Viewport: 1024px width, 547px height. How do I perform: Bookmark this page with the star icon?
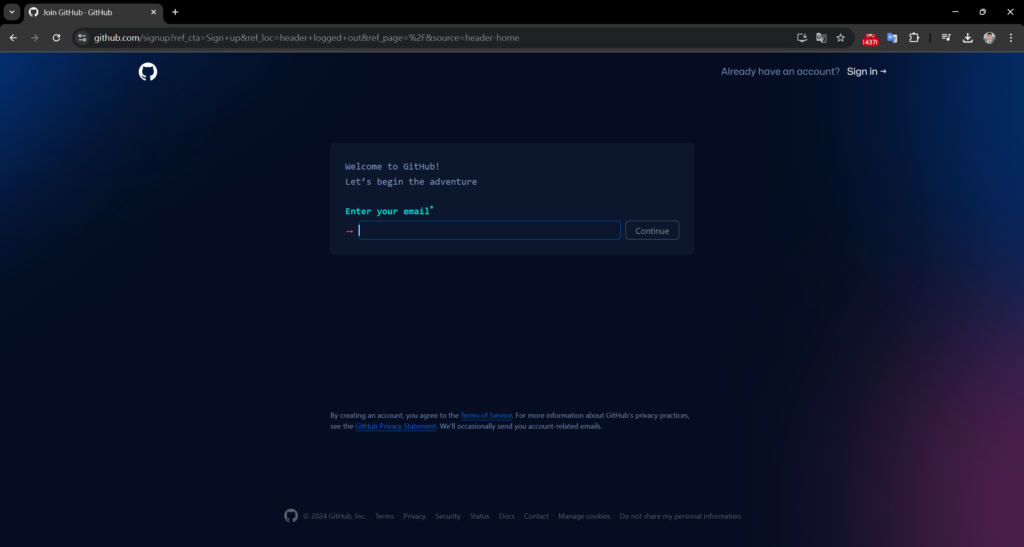(x=840, y=38)
